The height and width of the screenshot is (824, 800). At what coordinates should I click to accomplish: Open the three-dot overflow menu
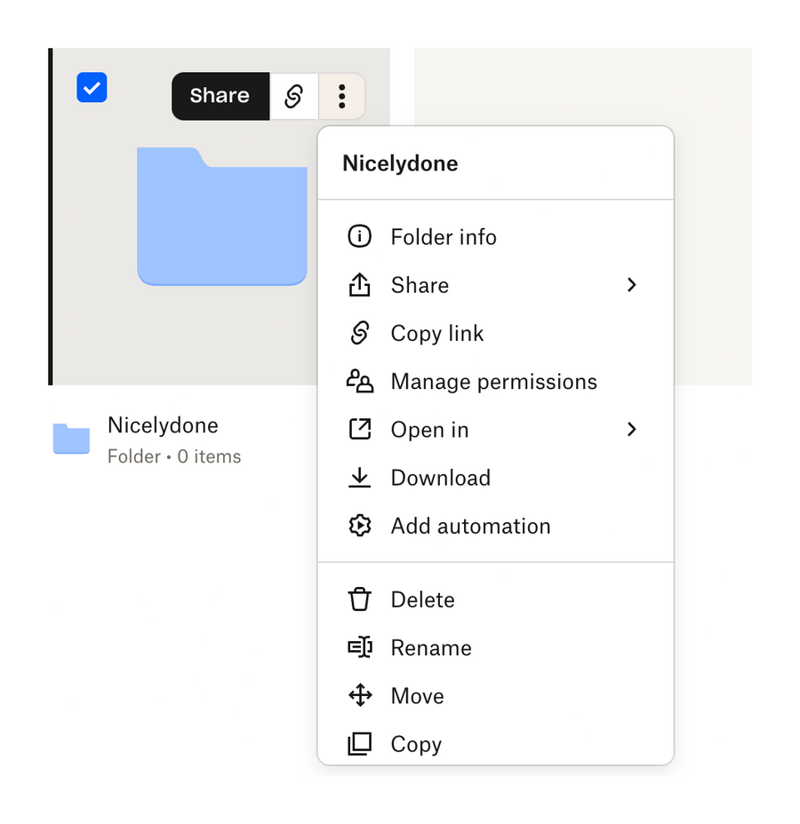click(x=341, y=96)
